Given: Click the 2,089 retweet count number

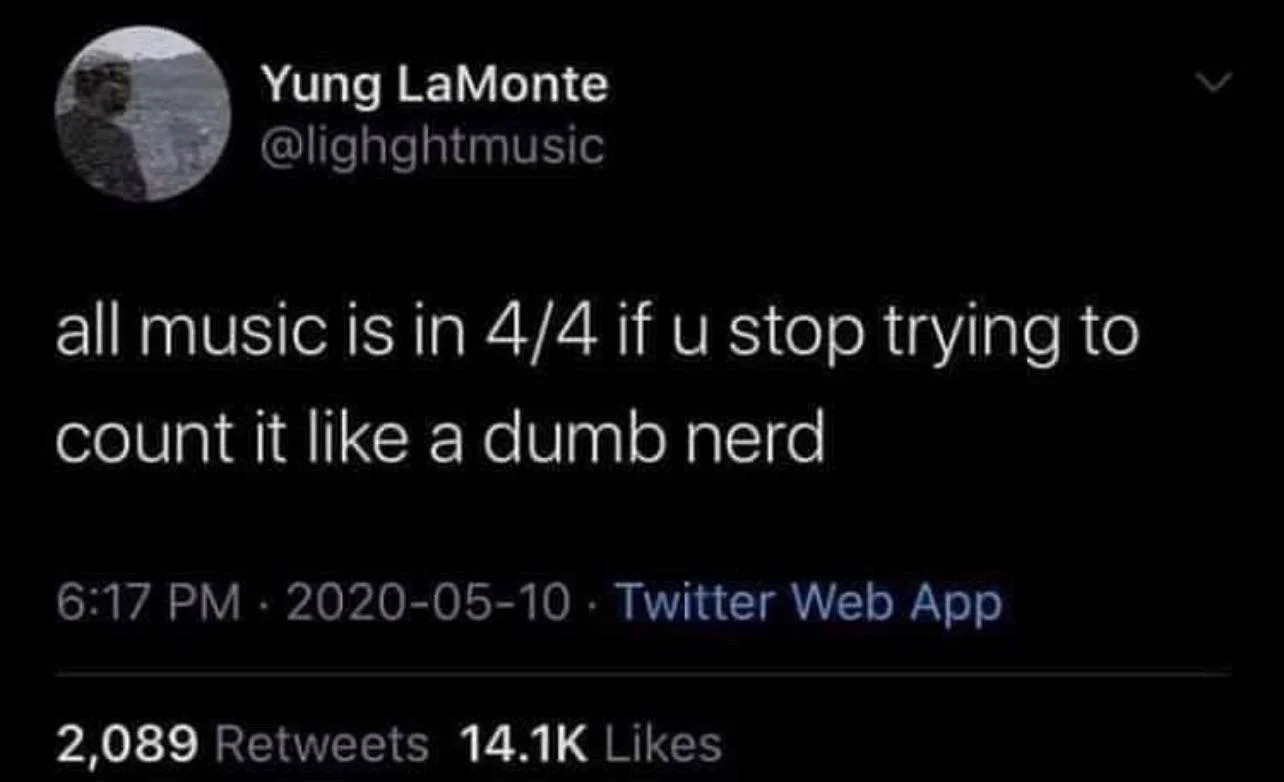Looking at the screenshot, I should [x=130, y=744].
